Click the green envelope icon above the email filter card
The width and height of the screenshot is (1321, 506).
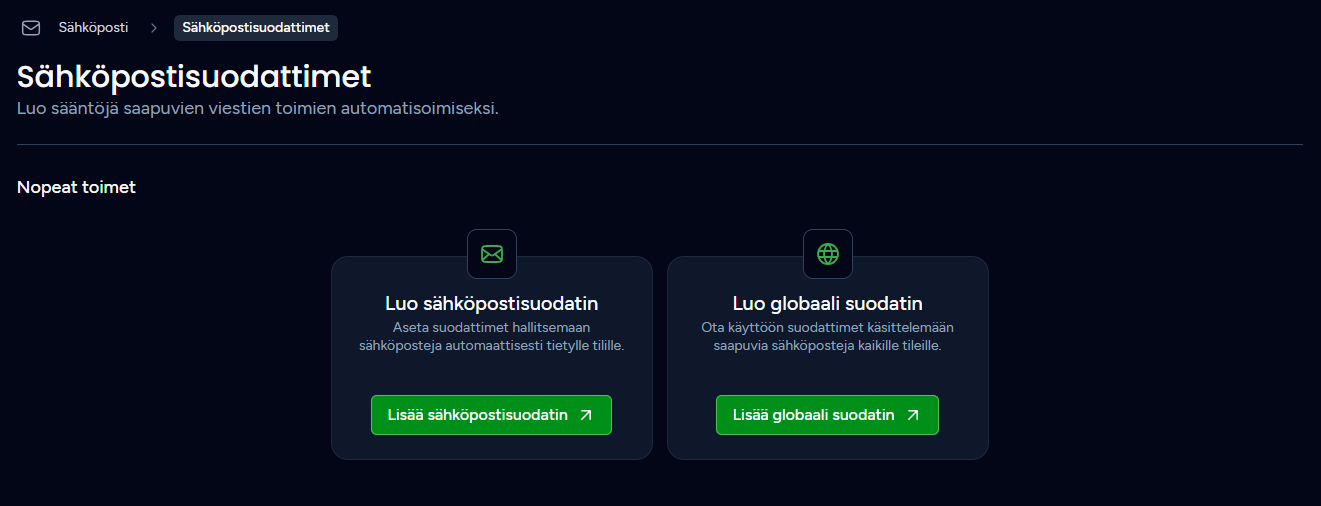pos(492,254)
